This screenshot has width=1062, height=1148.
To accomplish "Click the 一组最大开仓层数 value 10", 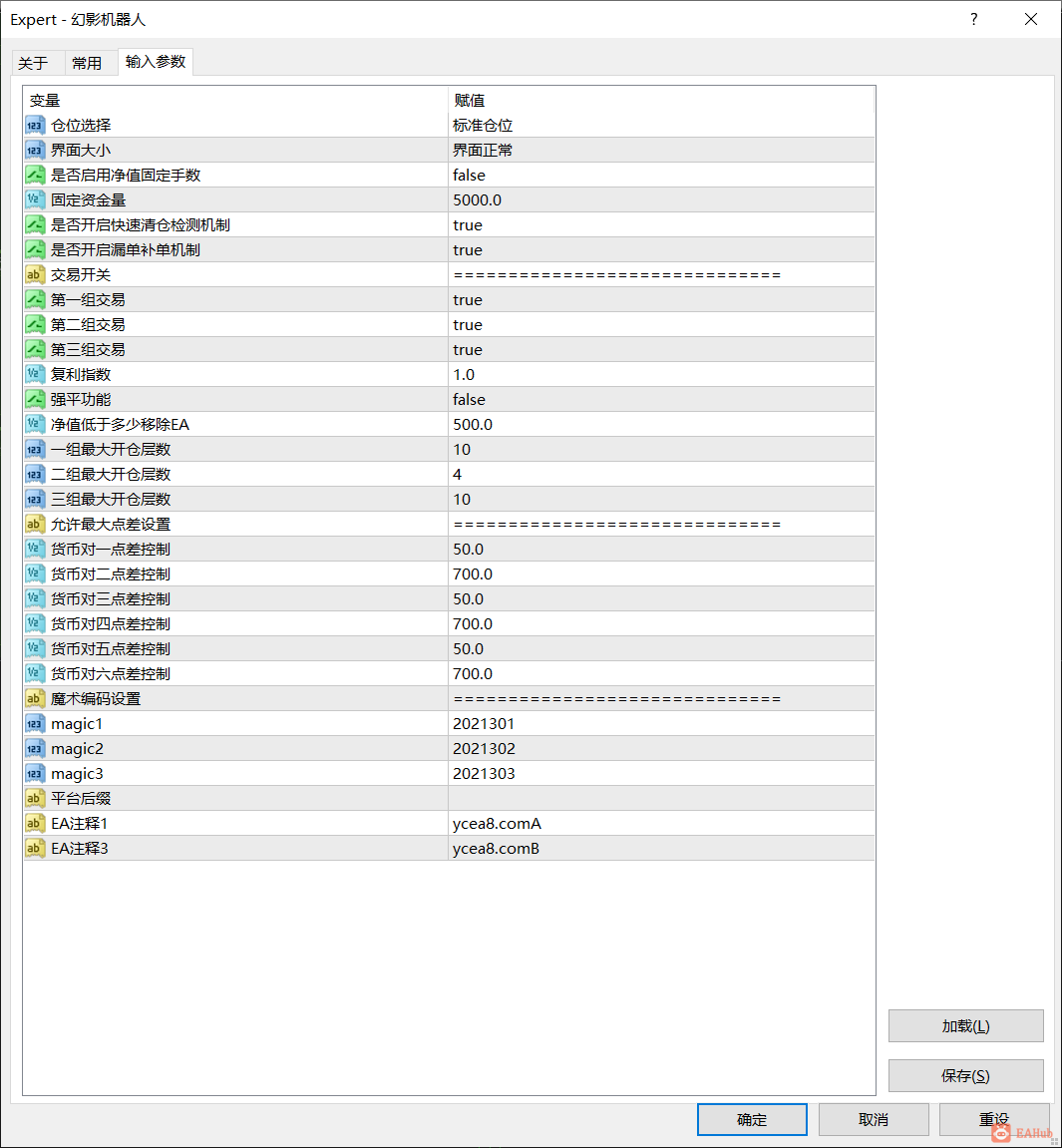I will click(x=462, y=449).
